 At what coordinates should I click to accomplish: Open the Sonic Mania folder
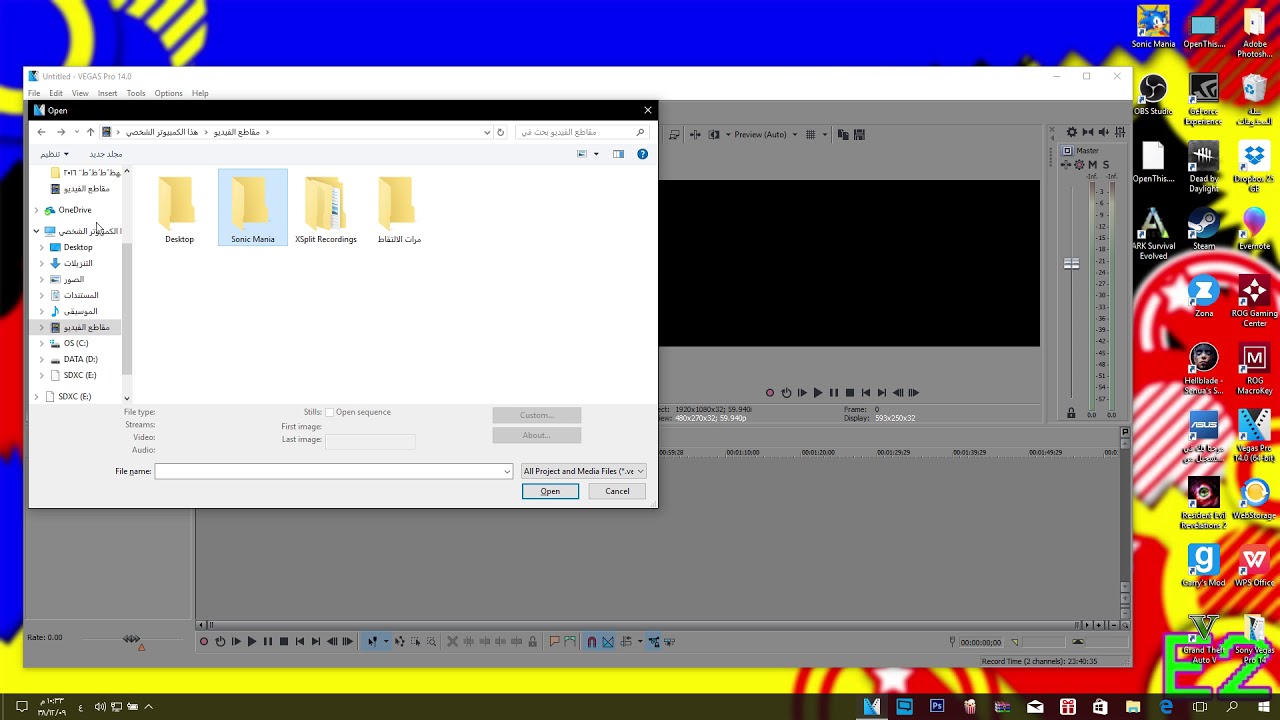click(252, 208)
